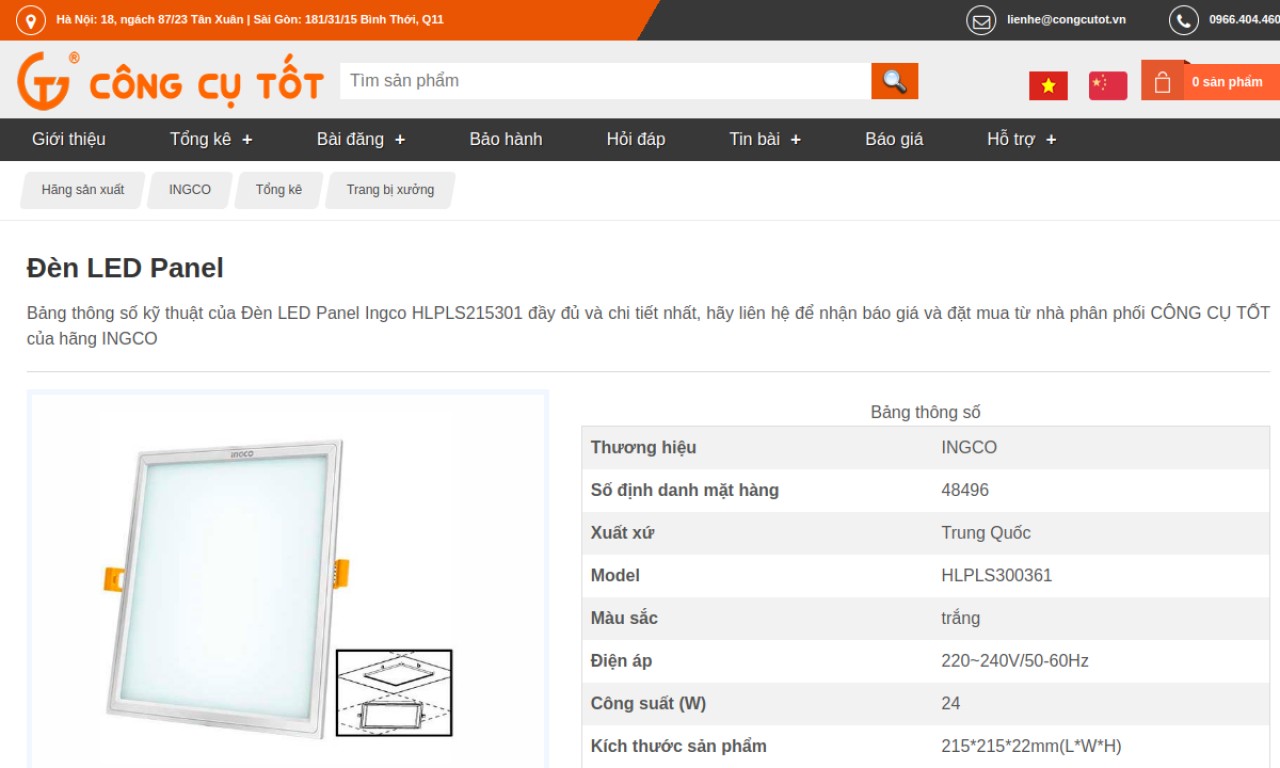The height and width of the screenshot is (768, 1280).
Task: Go to 'Tổng kê' breadcrumb
Action: click(x=279, y=190)
